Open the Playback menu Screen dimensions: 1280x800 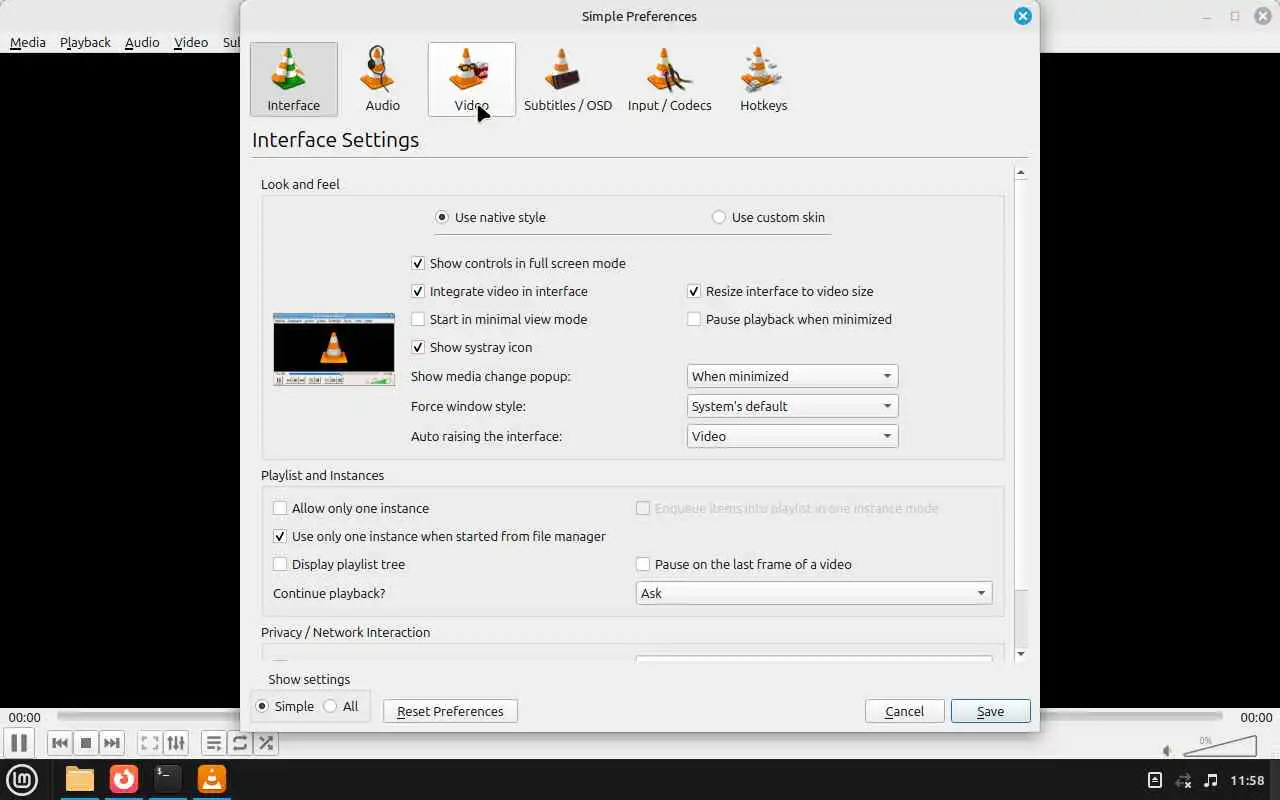tap(85, 42)
